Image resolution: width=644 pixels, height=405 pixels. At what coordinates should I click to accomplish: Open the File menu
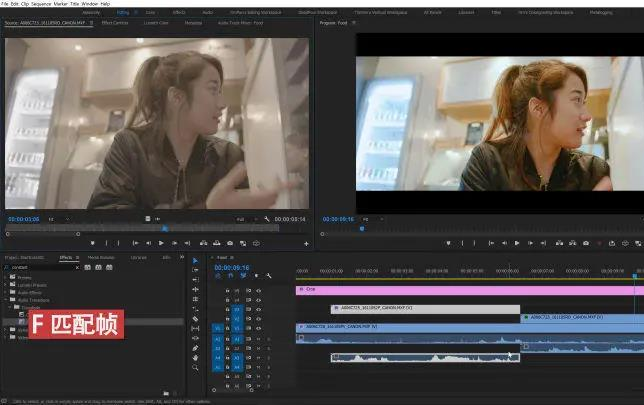[5, 4]
